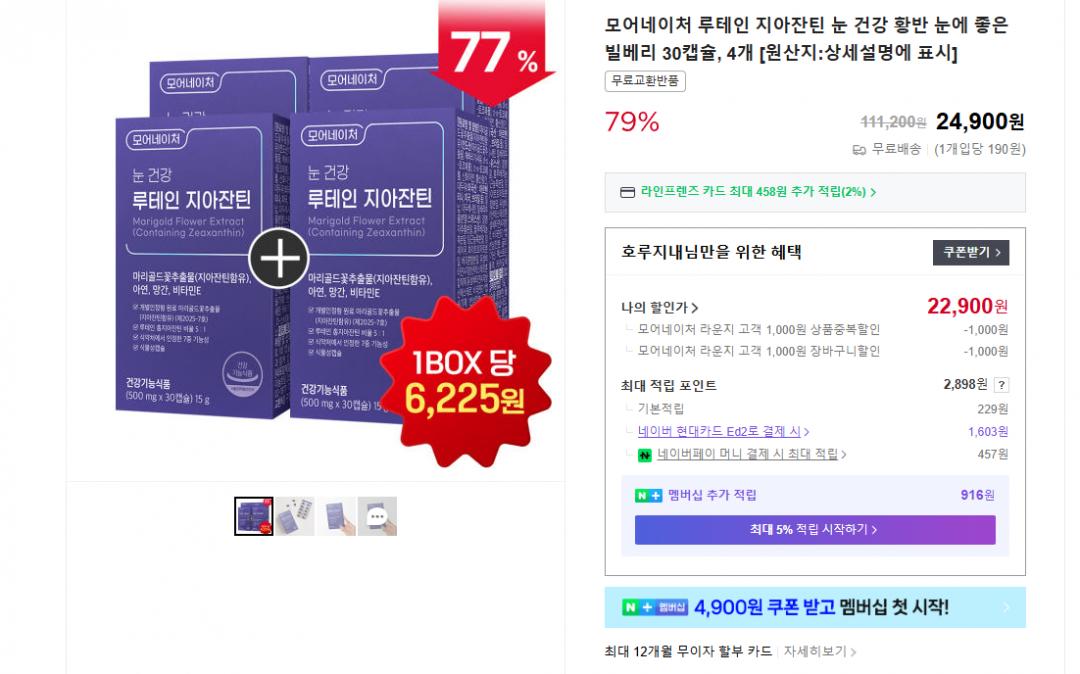The height and width of the screenshot is (674, 1080).
Task: Open 라인프렌즈 카드 추가 적립 details
Action: [x=758, y=192]
